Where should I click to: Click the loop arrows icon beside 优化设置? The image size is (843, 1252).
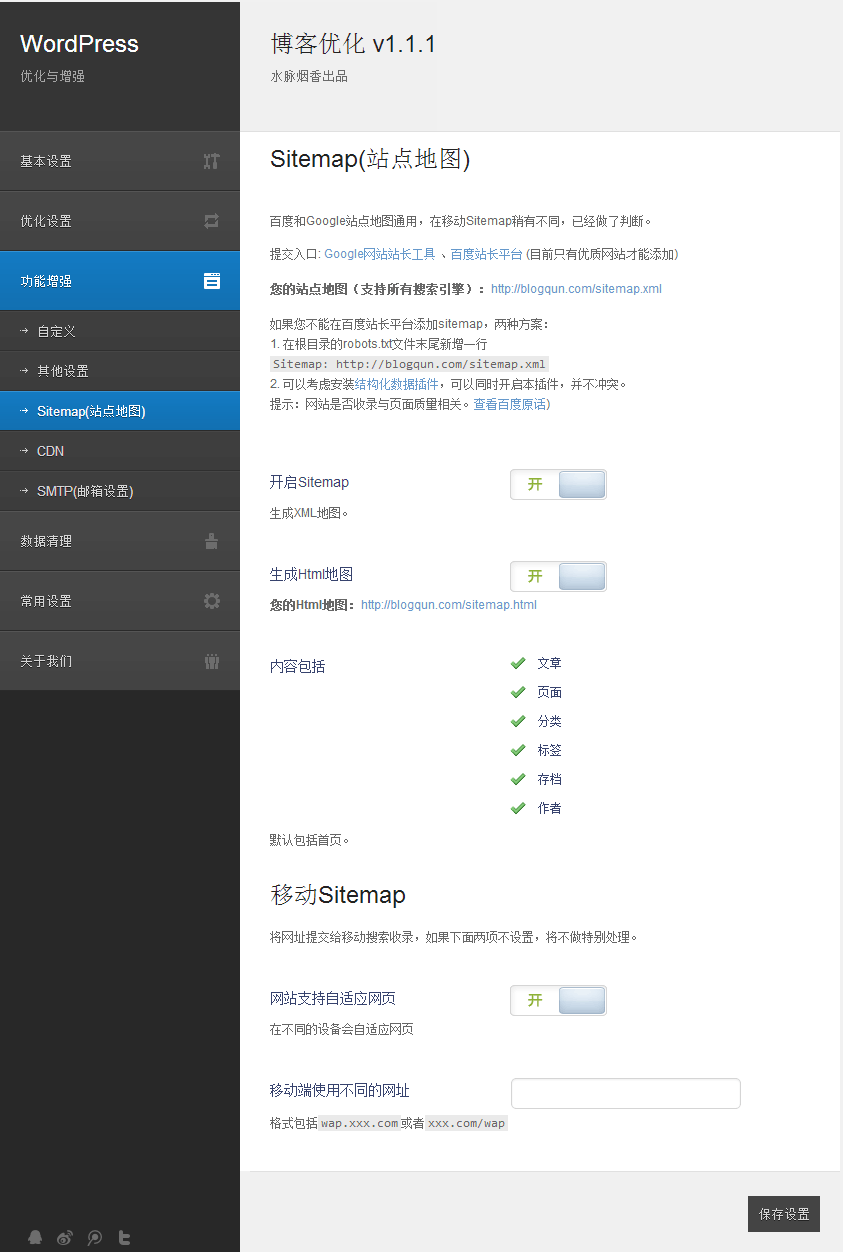[x=211, y=221]
